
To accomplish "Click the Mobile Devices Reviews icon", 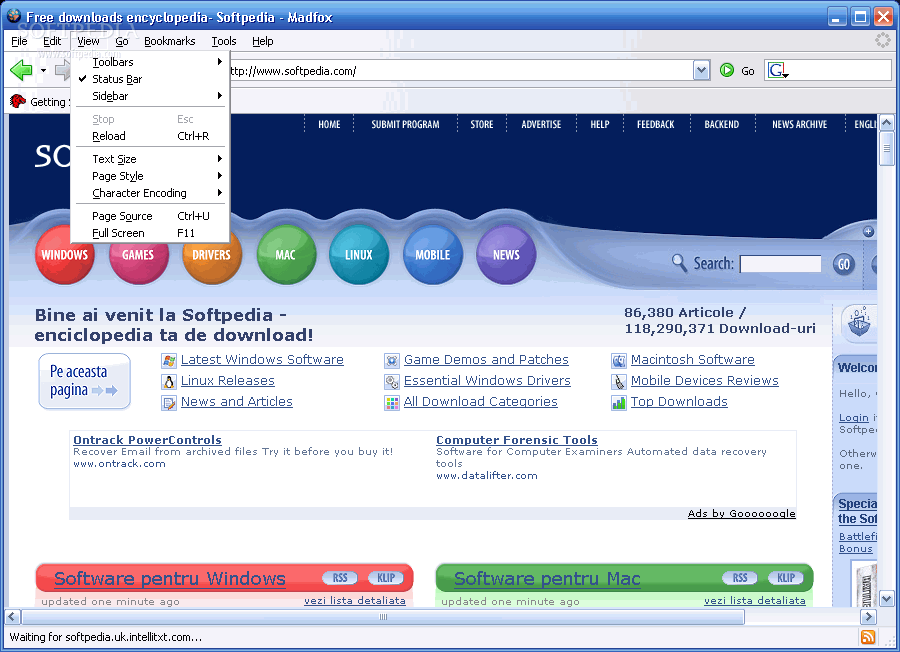I will pos(619,382).
